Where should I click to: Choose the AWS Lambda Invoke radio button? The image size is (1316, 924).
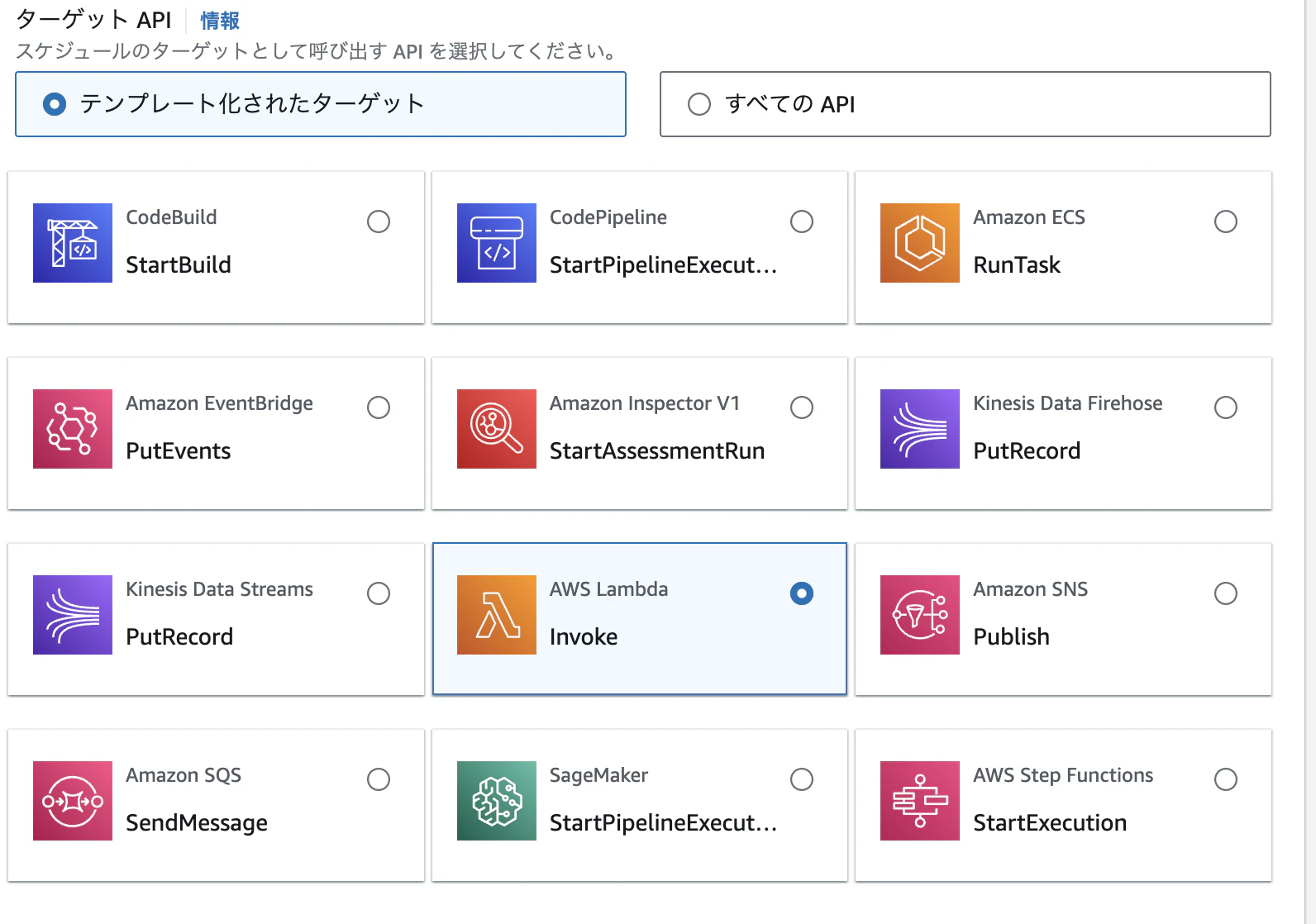[802, 593]
